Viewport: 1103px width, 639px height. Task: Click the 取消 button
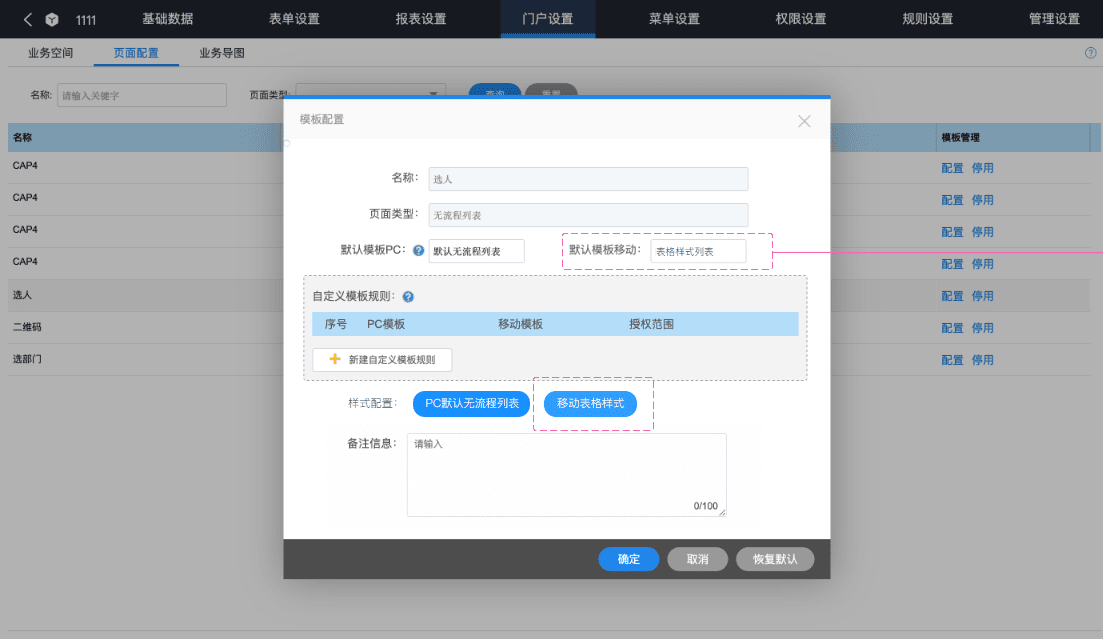[x=697, y=559]
